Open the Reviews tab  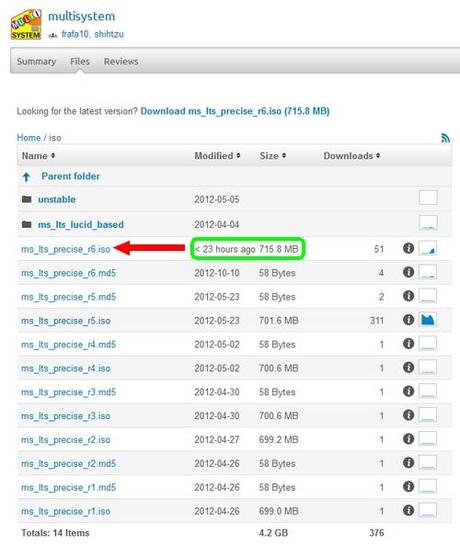(121, 61)
